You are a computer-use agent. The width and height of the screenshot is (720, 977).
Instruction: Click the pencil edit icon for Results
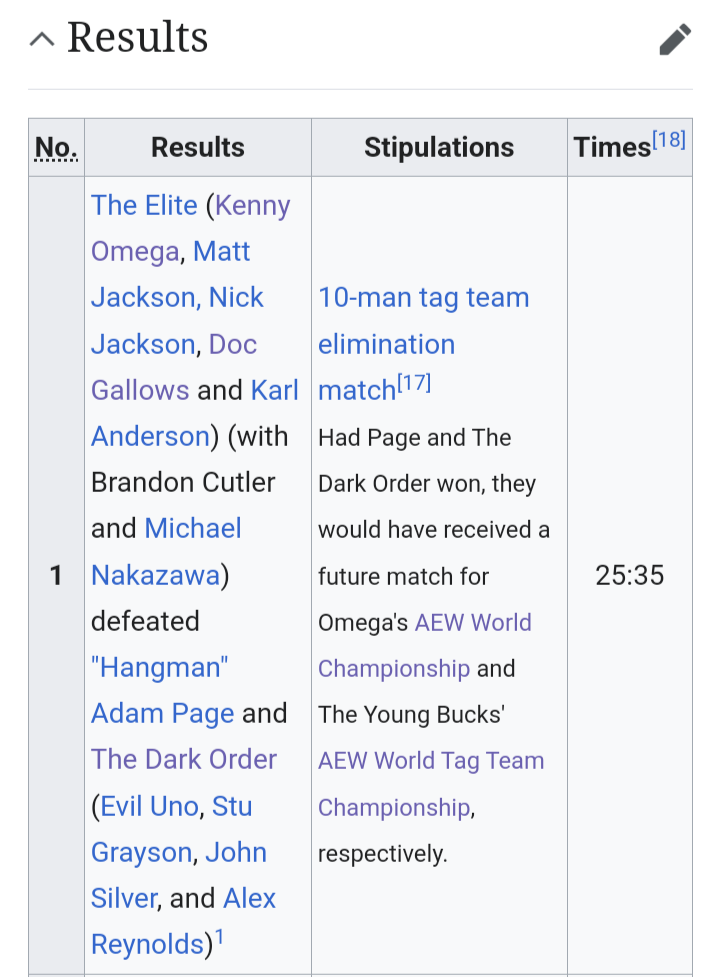(x=675, y=39)
